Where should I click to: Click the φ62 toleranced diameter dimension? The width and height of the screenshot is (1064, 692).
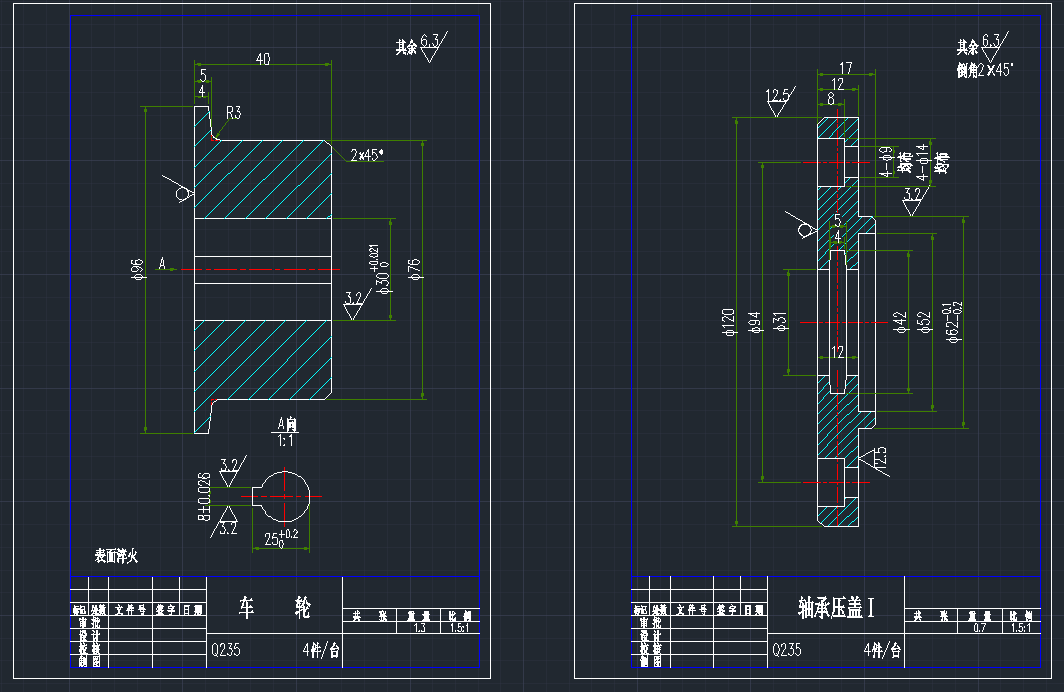953,322
